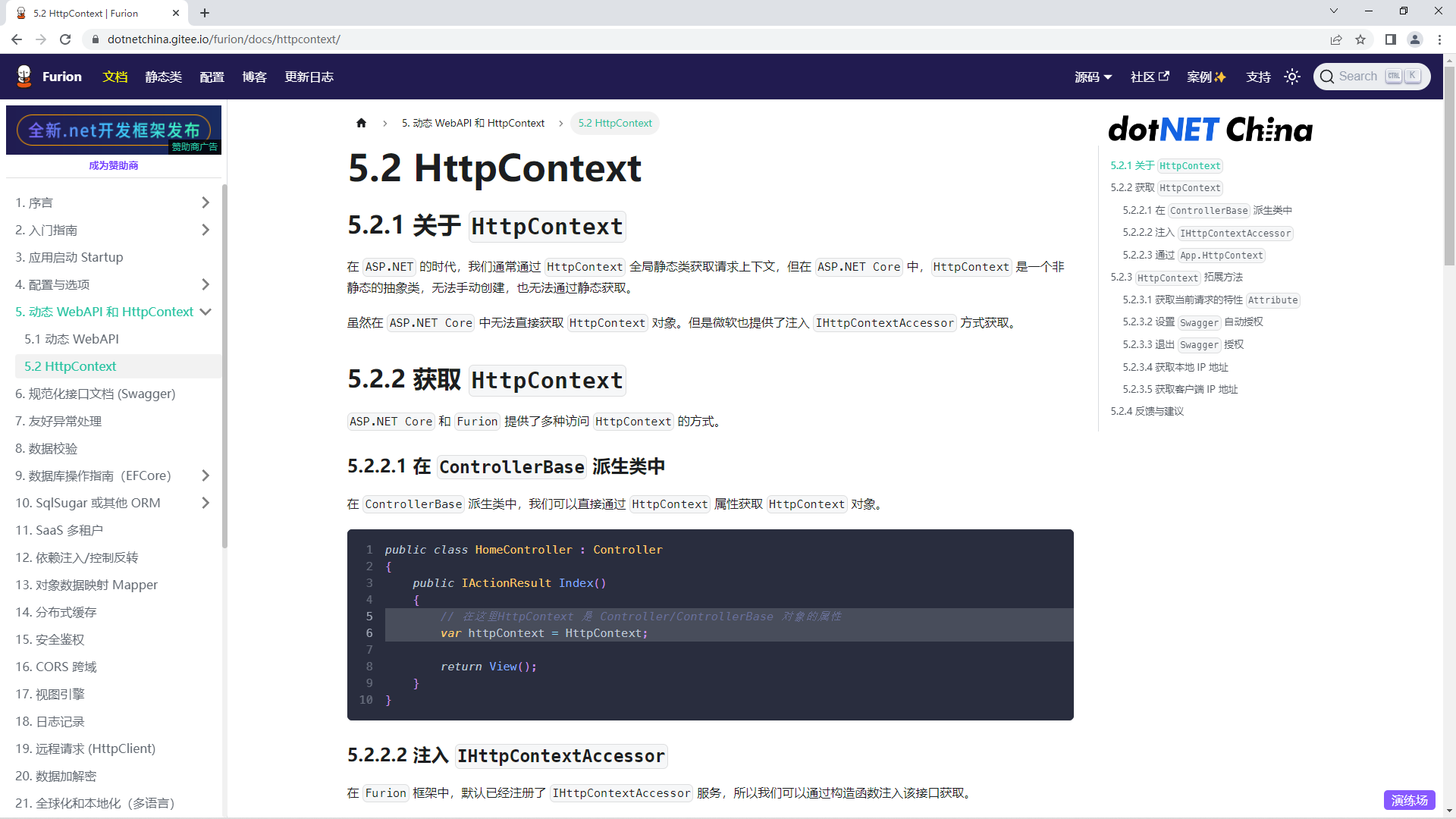Jump to 5.2.3.4 获取本地 IP 地址
Screen dimensions: 1456x819
pos(1175,367)
